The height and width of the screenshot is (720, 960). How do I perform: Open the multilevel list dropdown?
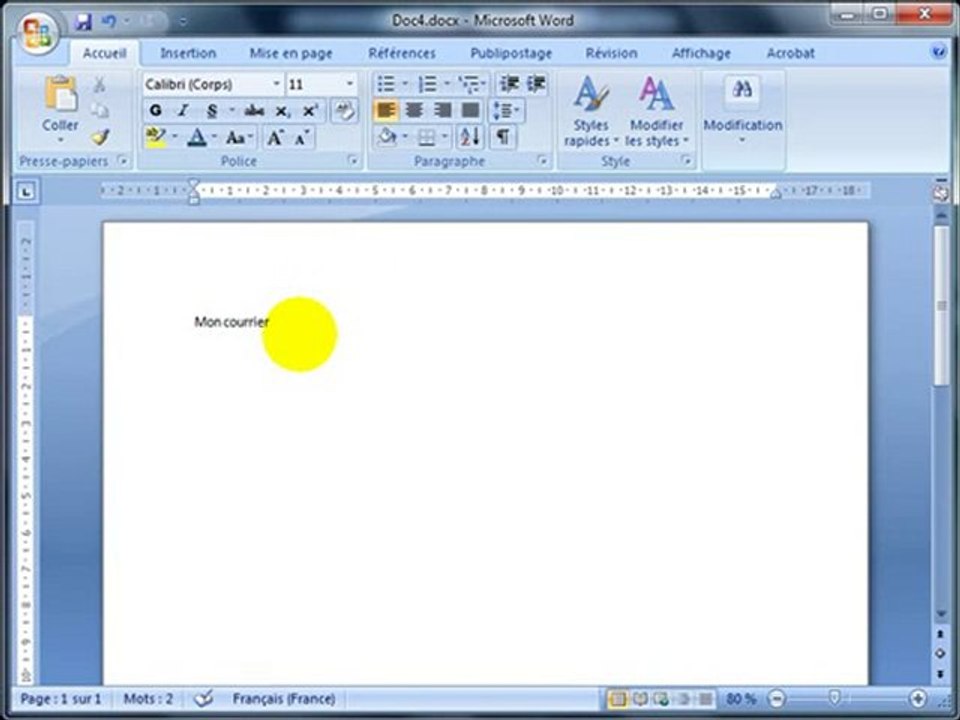[473, 84]
